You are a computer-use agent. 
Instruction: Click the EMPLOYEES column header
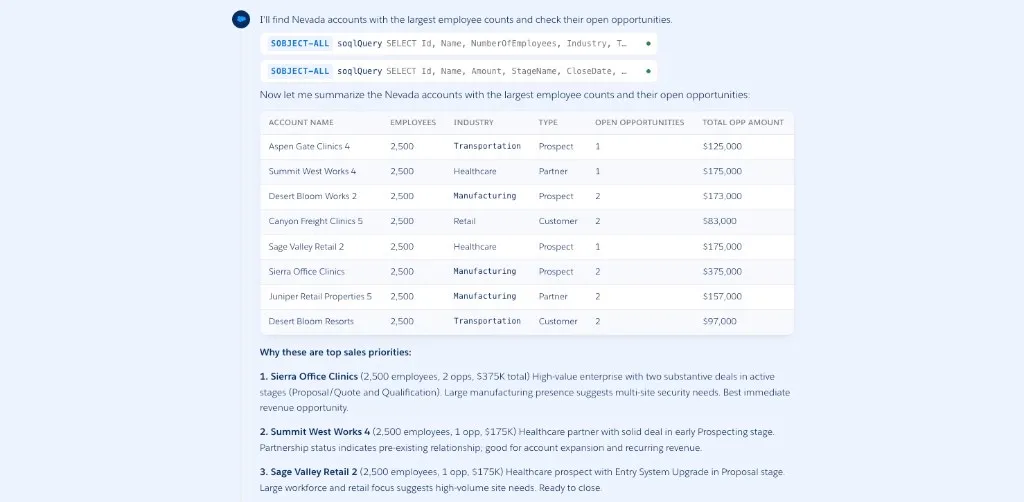pyautogui.click(x=413, y=123)
